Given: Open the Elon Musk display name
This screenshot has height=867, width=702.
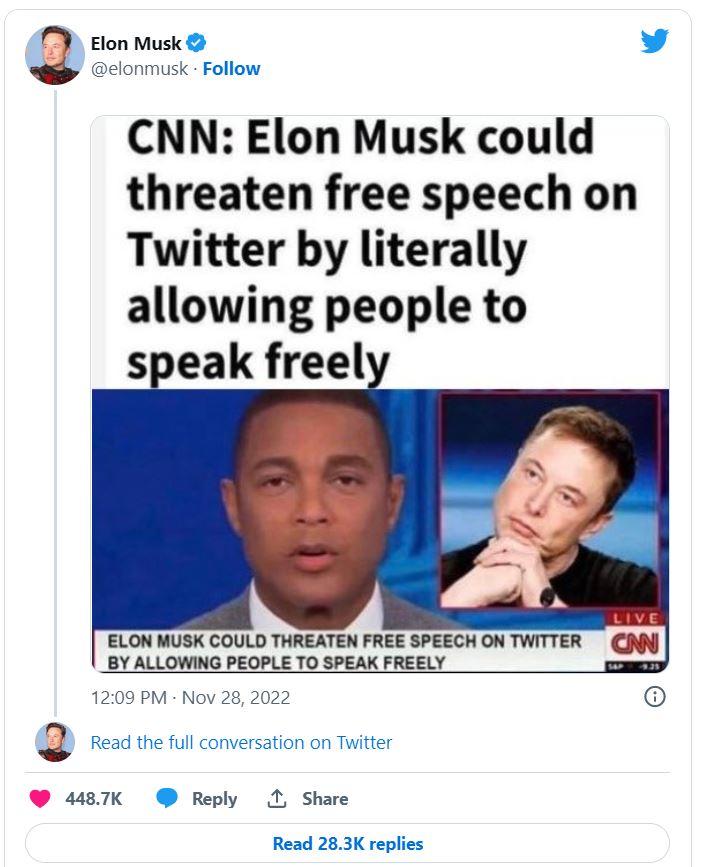Looking at the screenshot, I should (x=135, y=43).
